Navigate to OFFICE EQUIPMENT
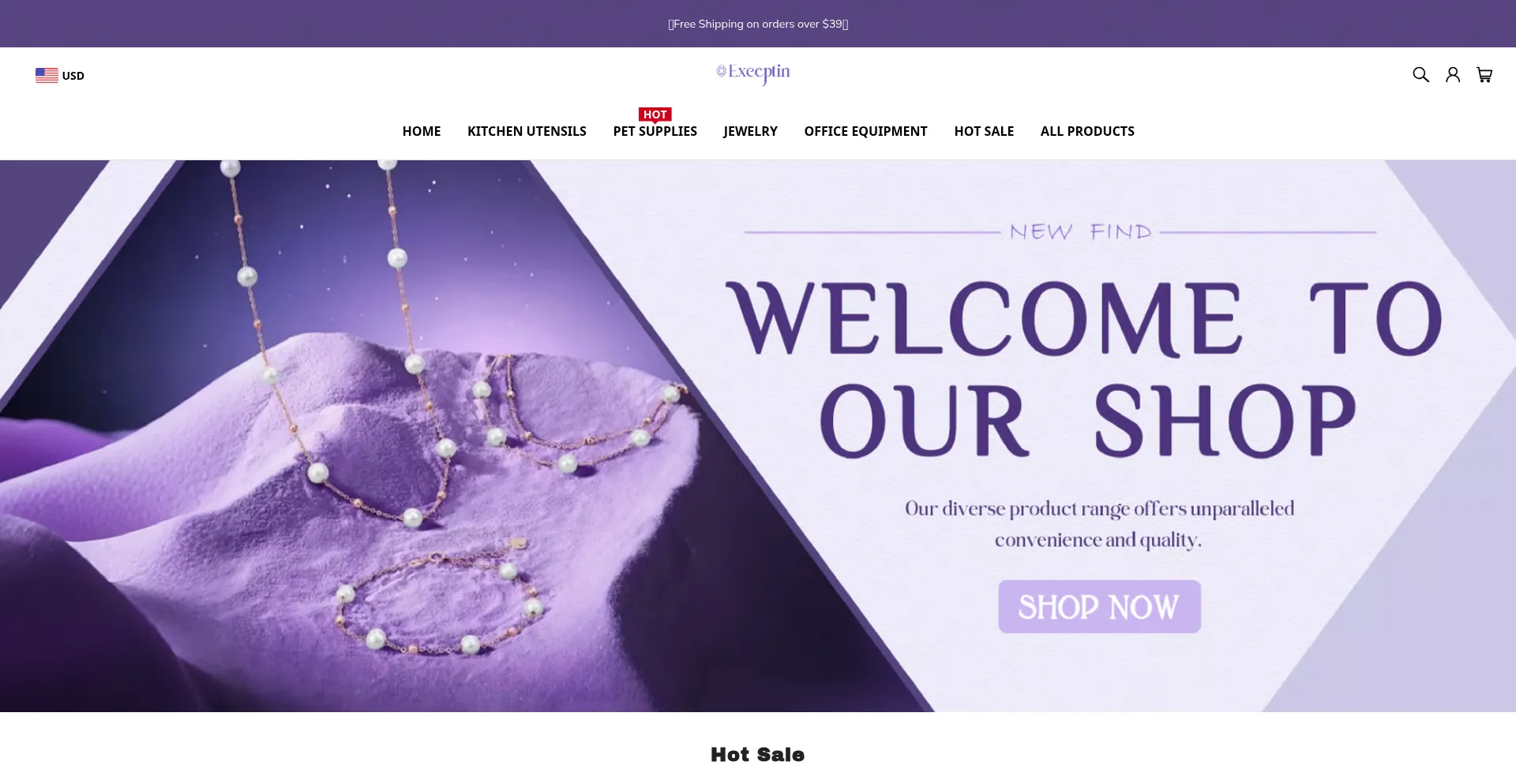The width and height of the screenshot is (1516, 784). pos(865,131)
